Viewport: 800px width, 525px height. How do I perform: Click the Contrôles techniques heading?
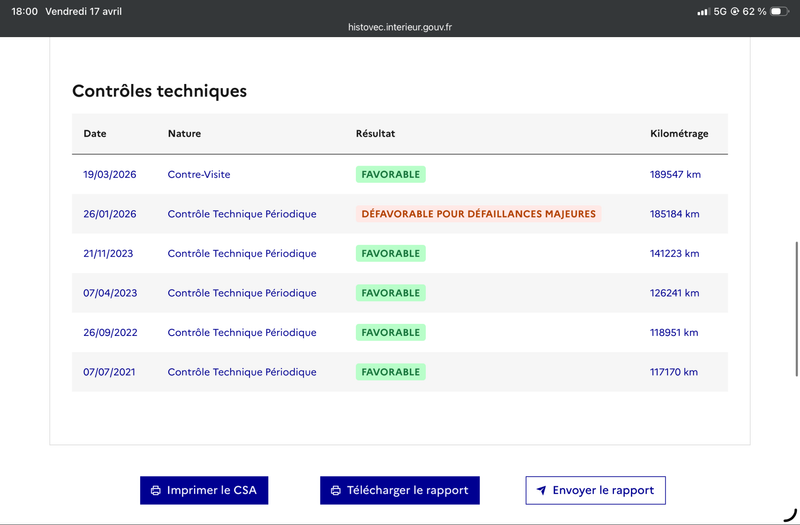pyautogui.click(x=159, y=91)
